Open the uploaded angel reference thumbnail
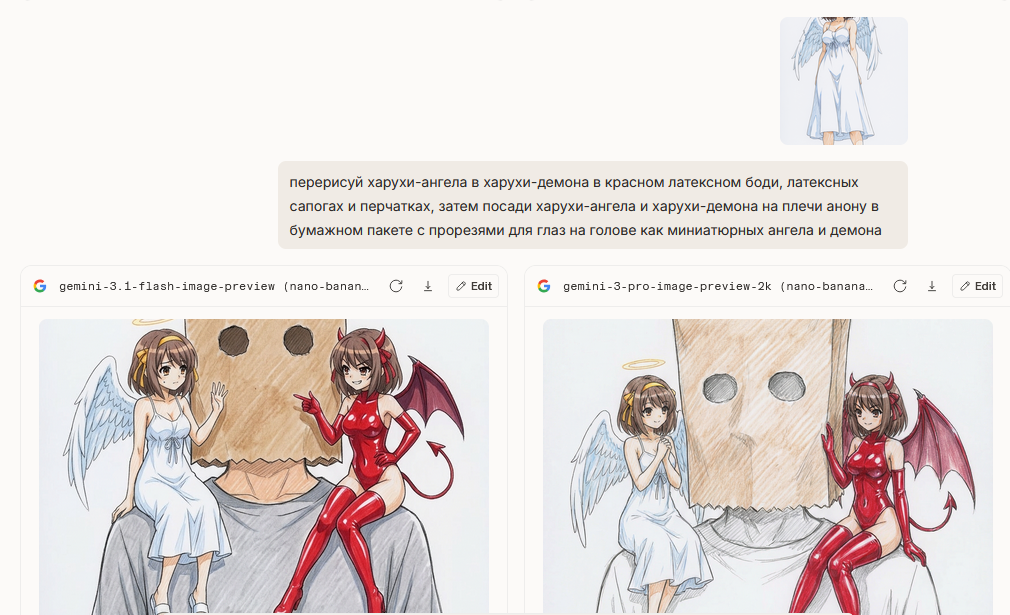1010x615 pixels. pos(844,80)
